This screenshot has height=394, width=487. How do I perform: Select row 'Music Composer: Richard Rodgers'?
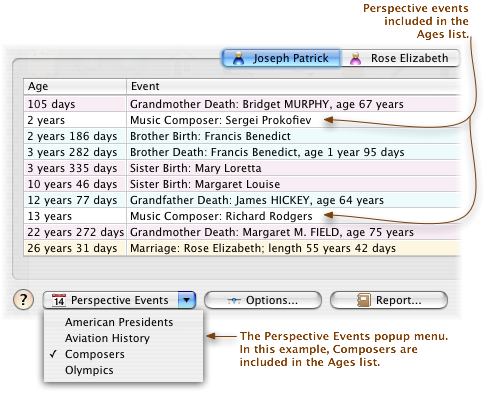[x=242, y=216]
